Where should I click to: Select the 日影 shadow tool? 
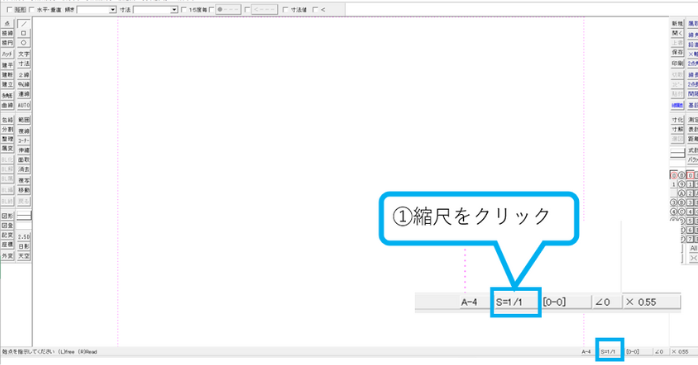(x=24, y=246)
